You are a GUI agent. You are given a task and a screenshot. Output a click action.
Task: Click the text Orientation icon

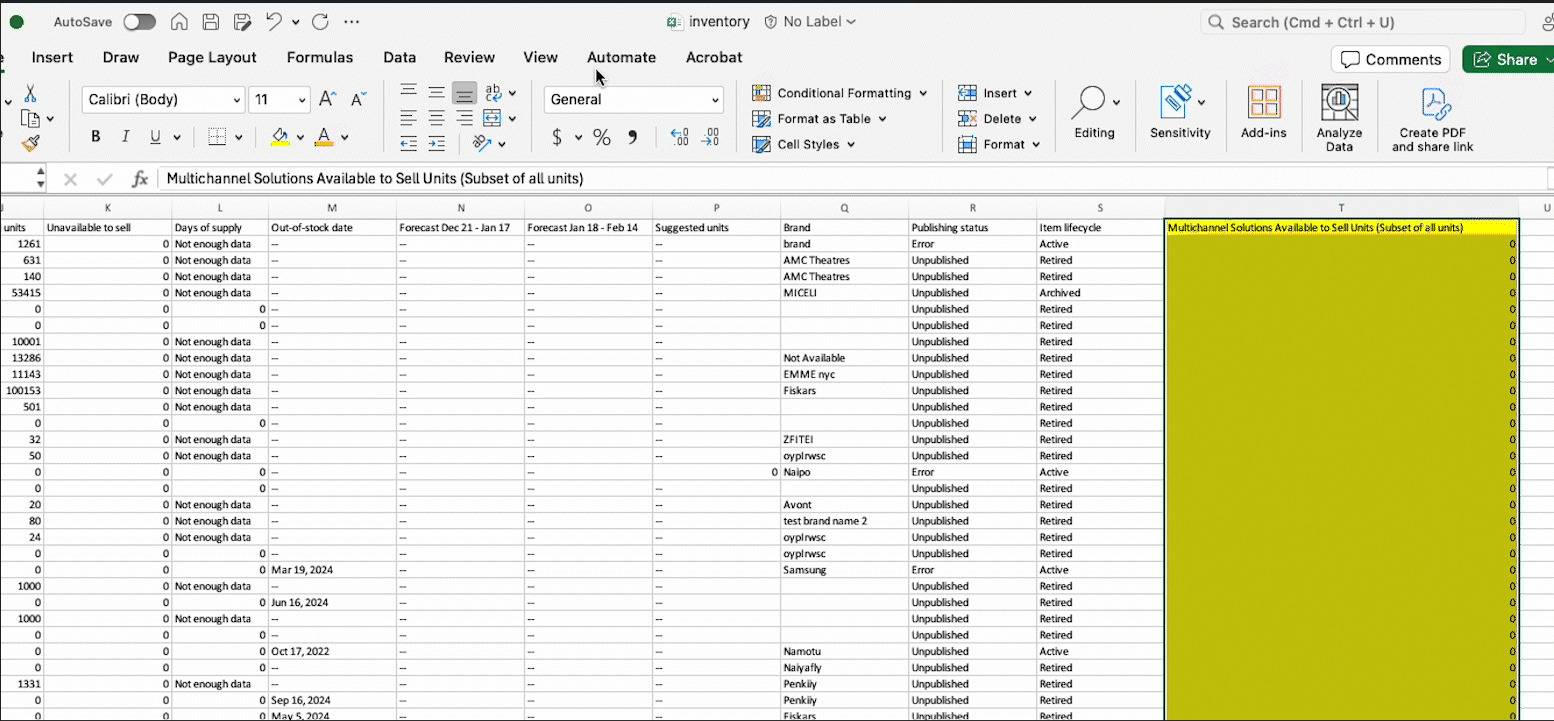[483, 144]
